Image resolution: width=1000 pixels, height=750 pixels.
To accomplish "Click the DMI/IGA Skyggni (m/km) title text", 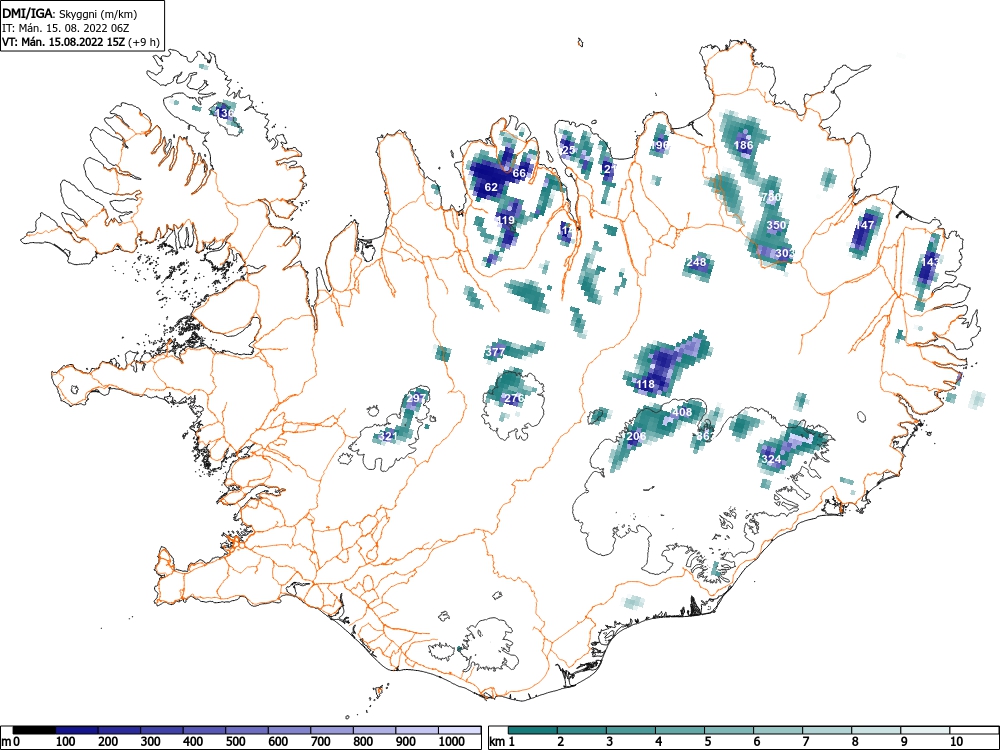I will point(70,13).
